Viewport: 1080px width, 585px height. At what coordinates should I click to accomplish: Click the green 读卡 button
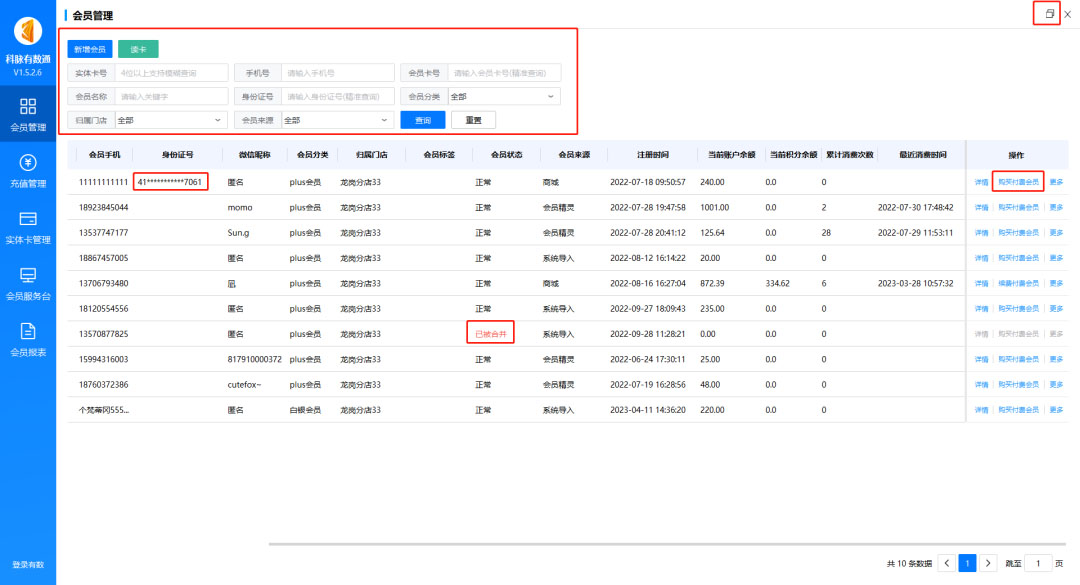point(138,49)
